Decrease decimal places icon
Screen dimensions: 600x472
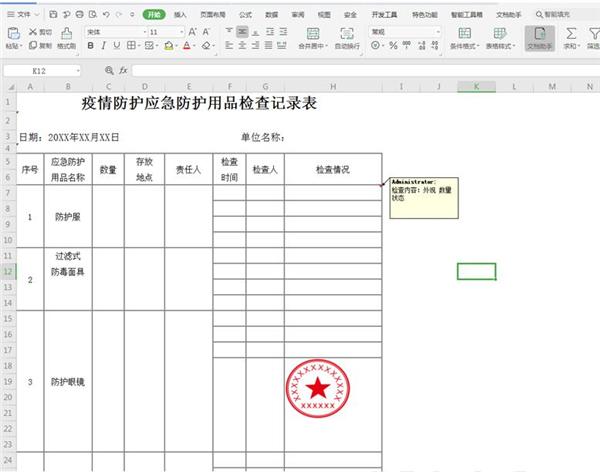tap(435, 46)
